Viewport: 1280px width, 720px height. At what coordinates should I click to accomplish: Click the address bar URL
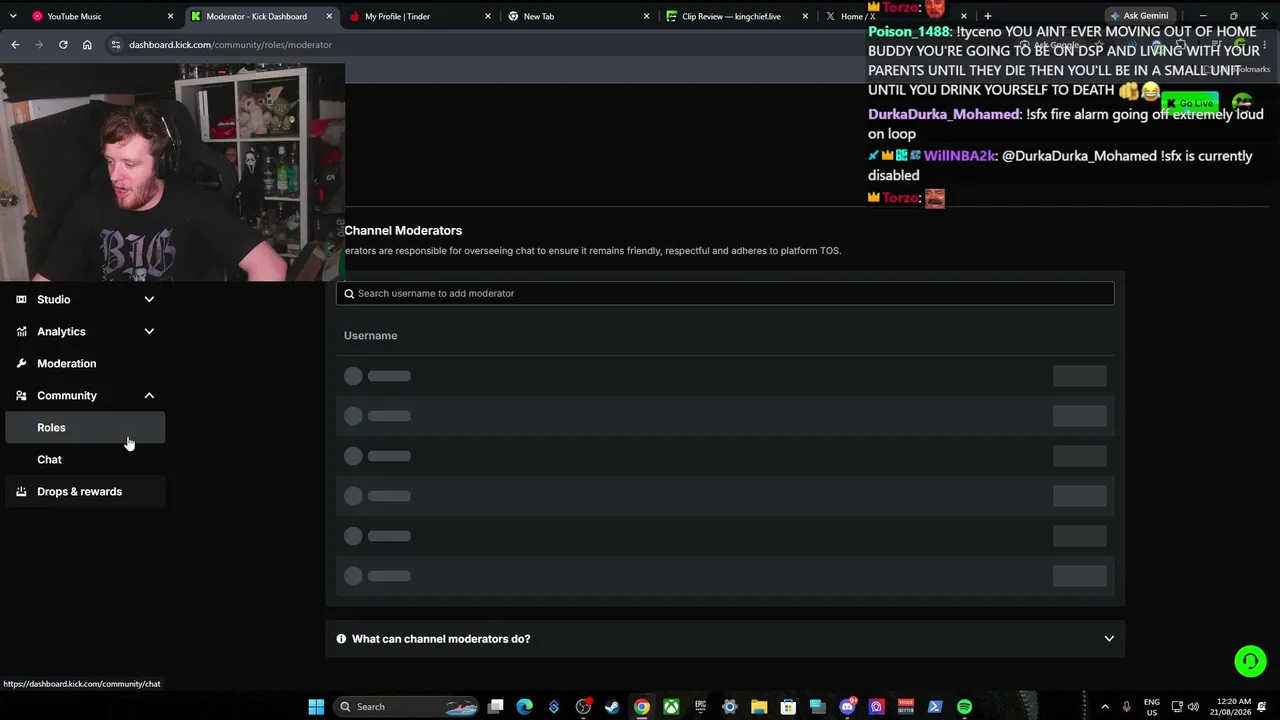[230, 45]
